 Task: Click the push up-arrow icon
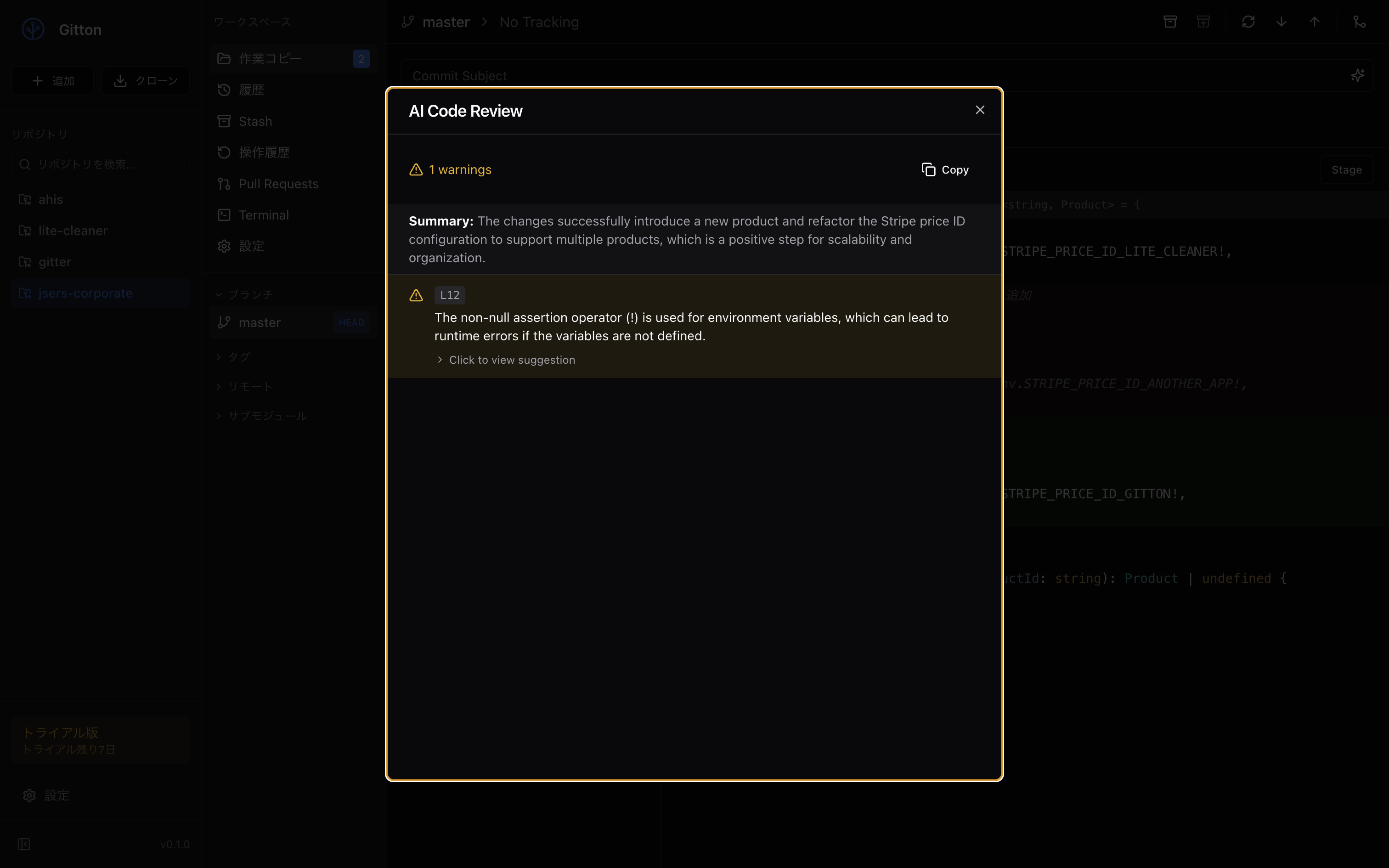[x=1315, y=22]
